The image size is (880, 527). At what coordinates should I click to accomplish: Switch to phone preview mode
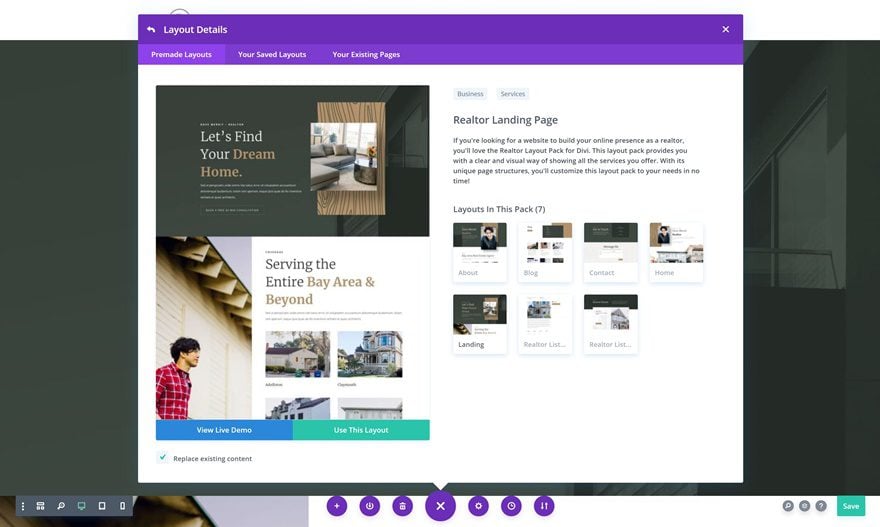pos(123,506)
